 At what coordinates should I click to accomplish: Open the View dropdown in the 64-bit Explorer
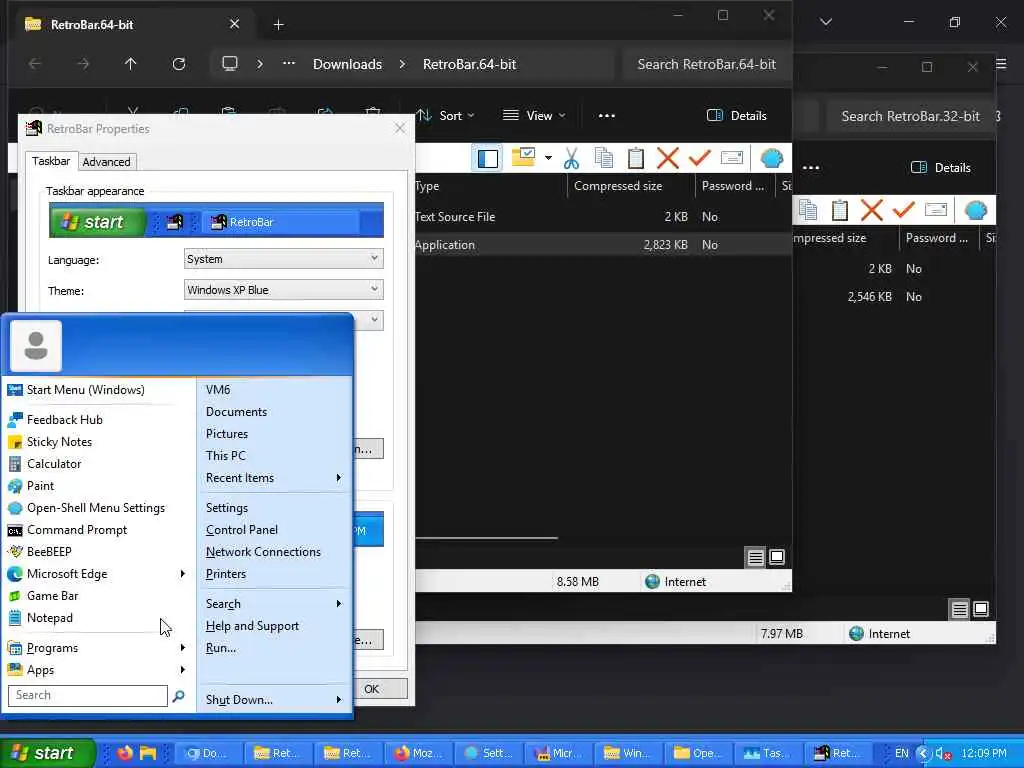tap(534, 116)
